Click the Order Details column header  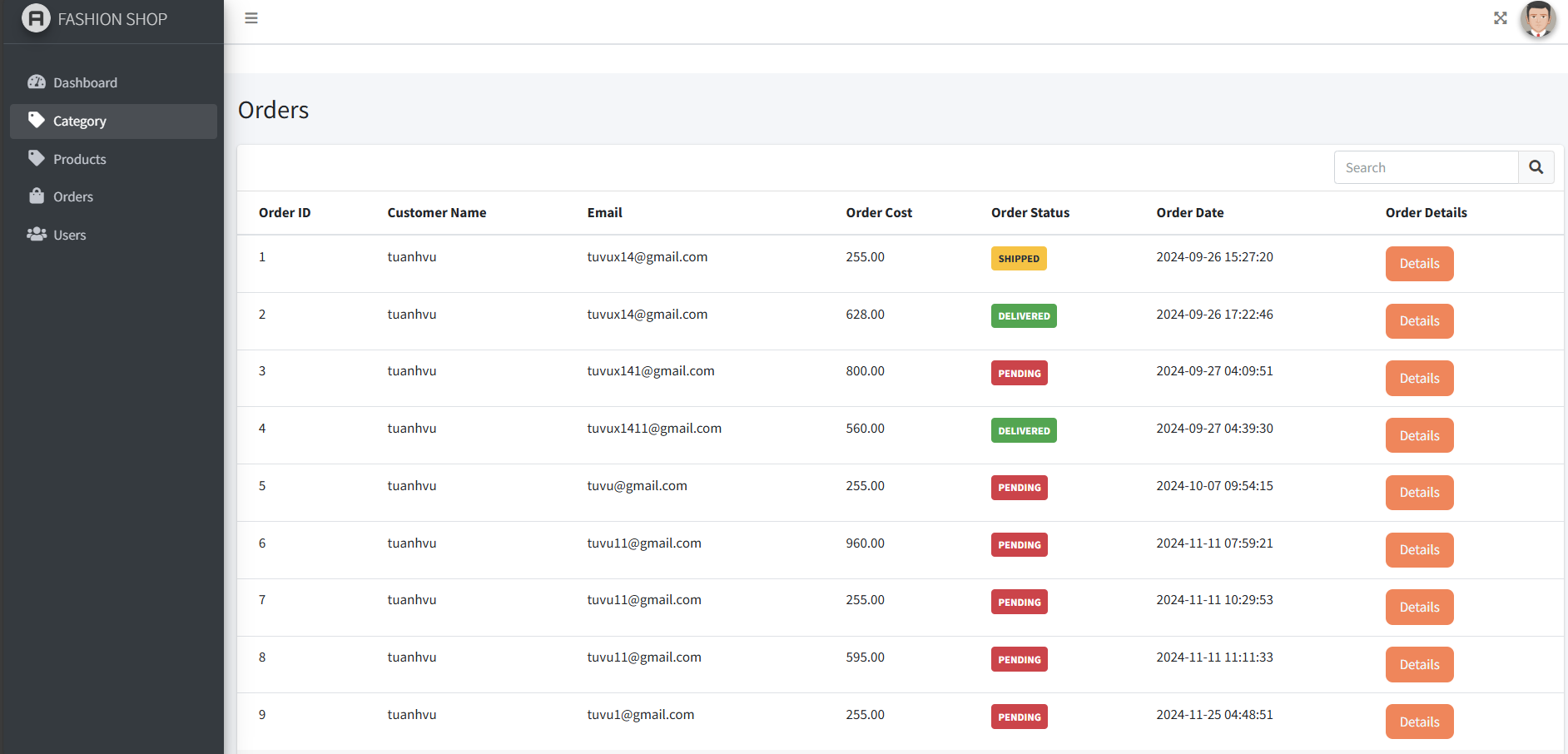tap(1427, 213)
